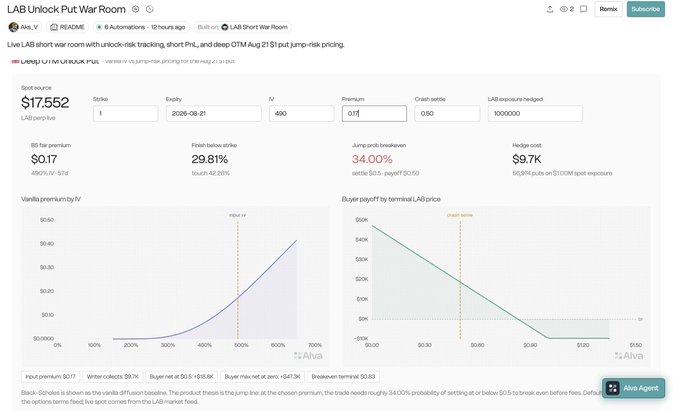This screenshot has width=679, height=411.
Task: Click the $17.552 spot price value
Action: [x=45, y=103]
